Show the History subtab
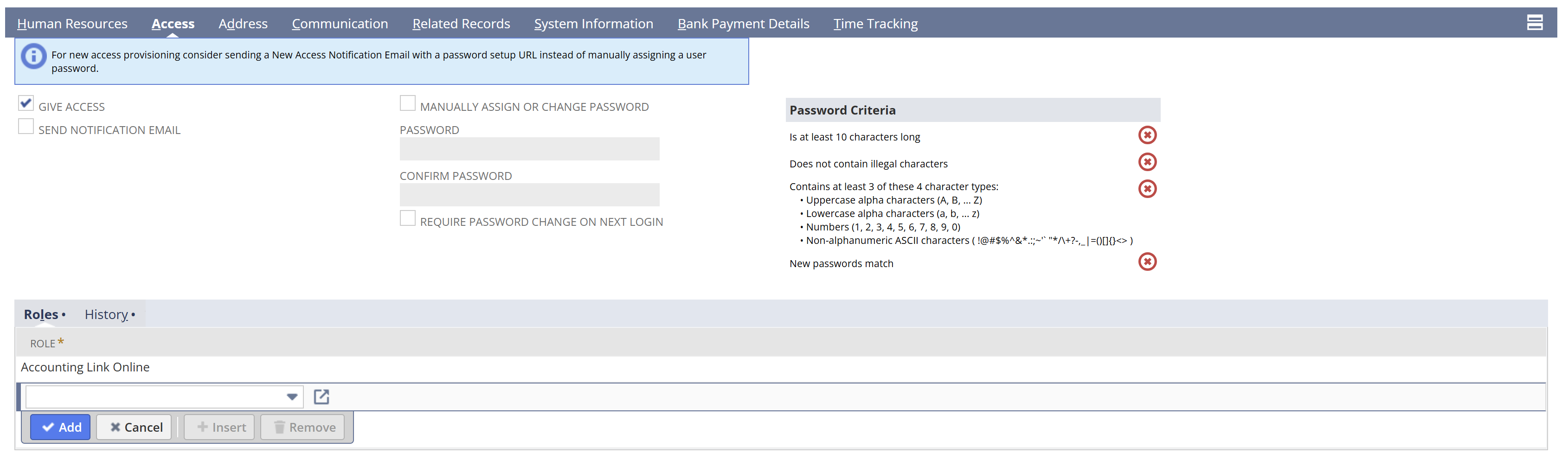Image resolution: width=1568 pixels, height=460 pixels. click(x=107, y=314)
